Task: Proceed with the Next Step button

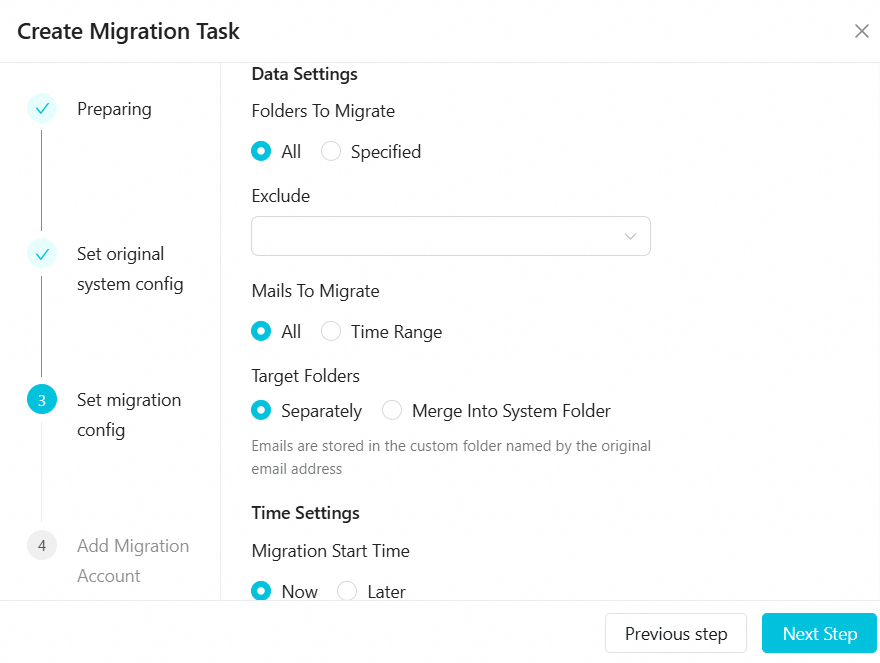Action: tap(819, 634)
